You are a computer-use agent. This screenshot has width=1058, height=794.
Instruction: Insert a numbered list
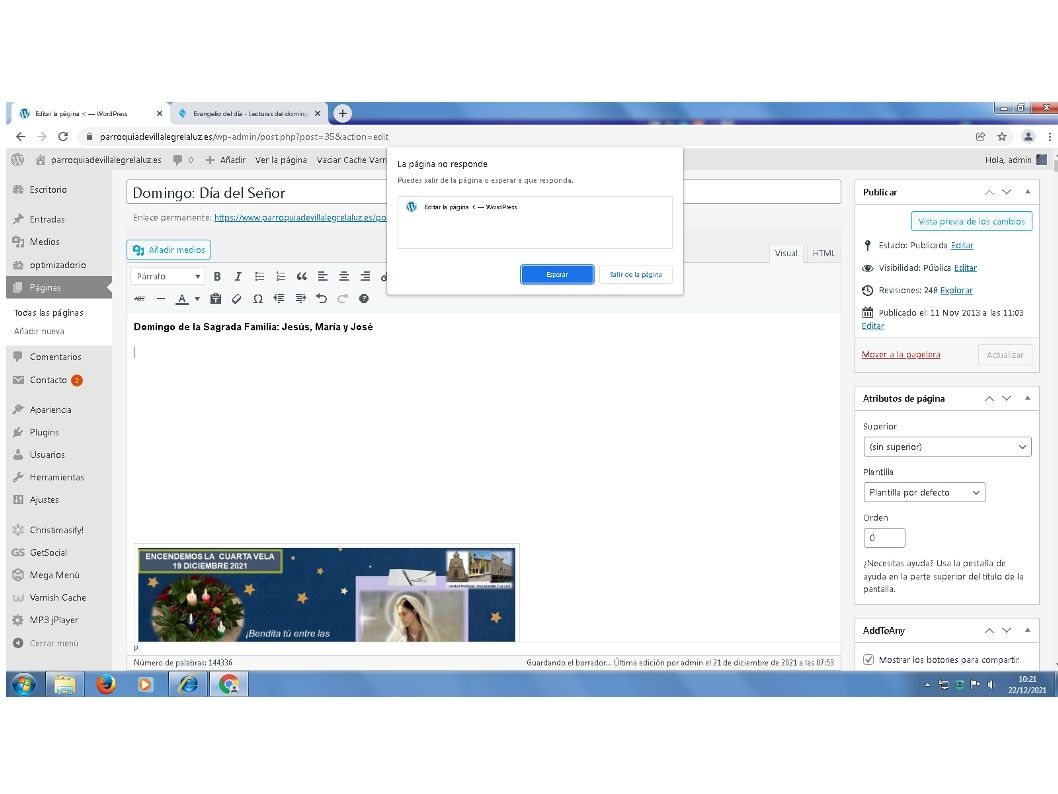[281, 276]
